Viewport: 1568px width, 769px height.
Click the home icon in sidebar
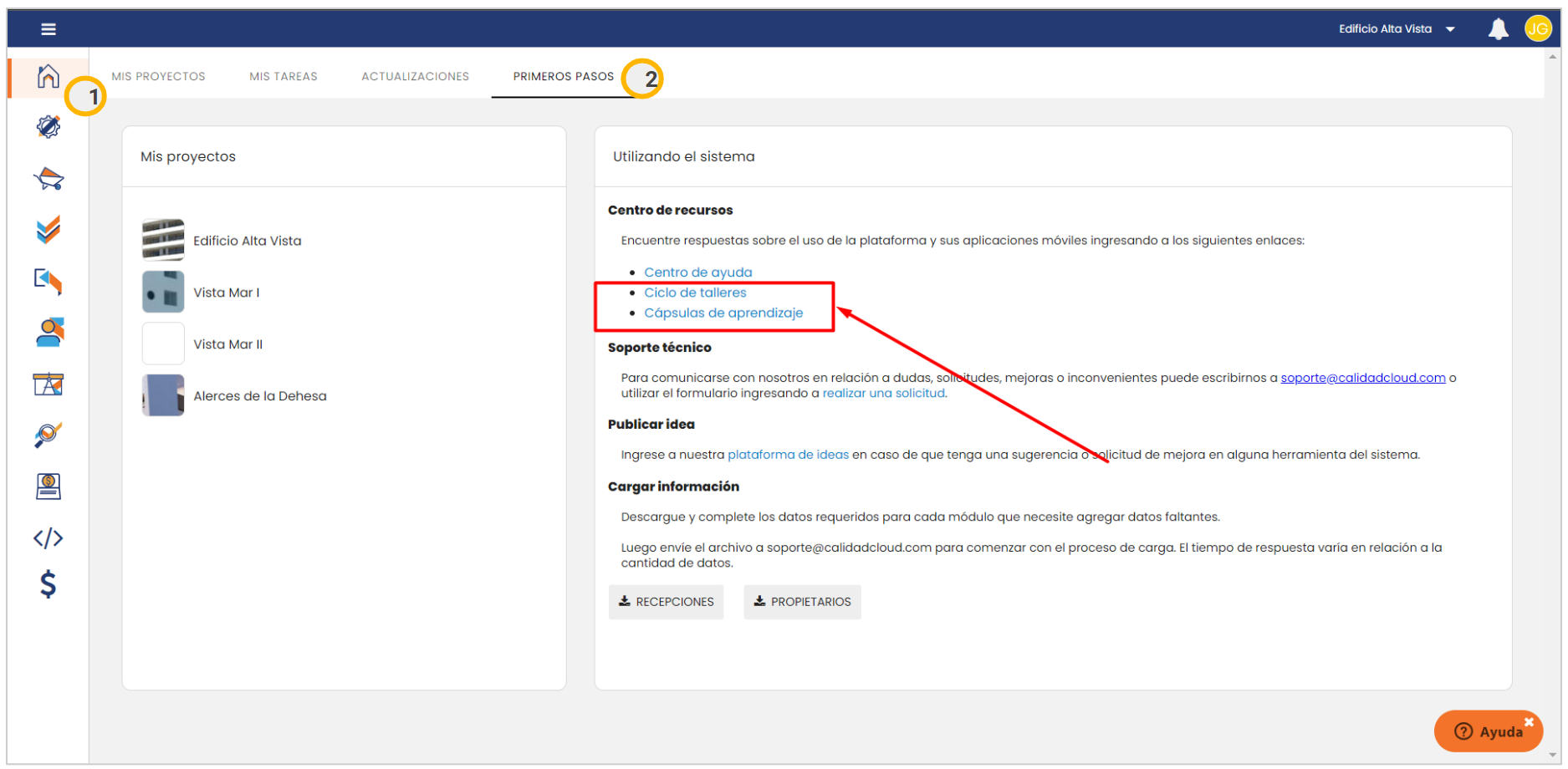coord(48,76)
